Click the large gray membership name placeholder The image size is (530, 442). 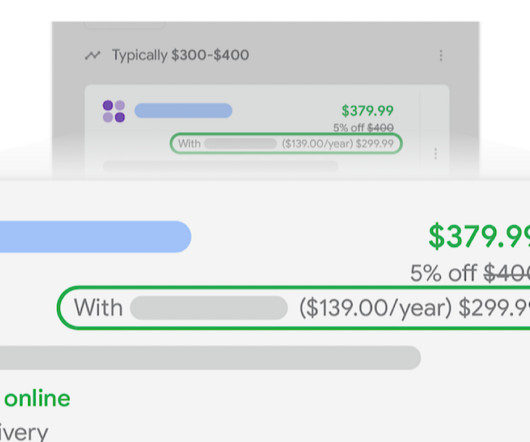click(209, 308)
